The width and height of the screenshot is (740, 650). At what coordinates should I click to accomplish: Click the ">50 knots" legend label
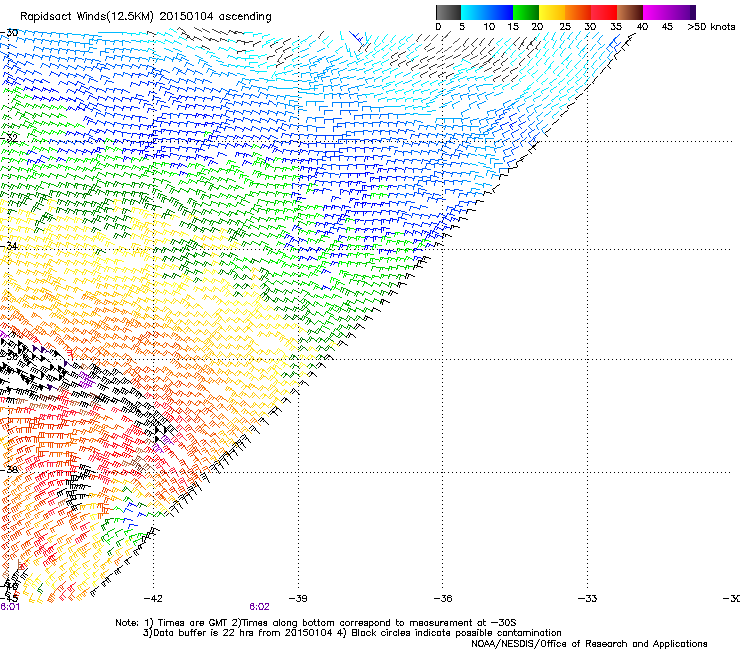click(711, 27)
